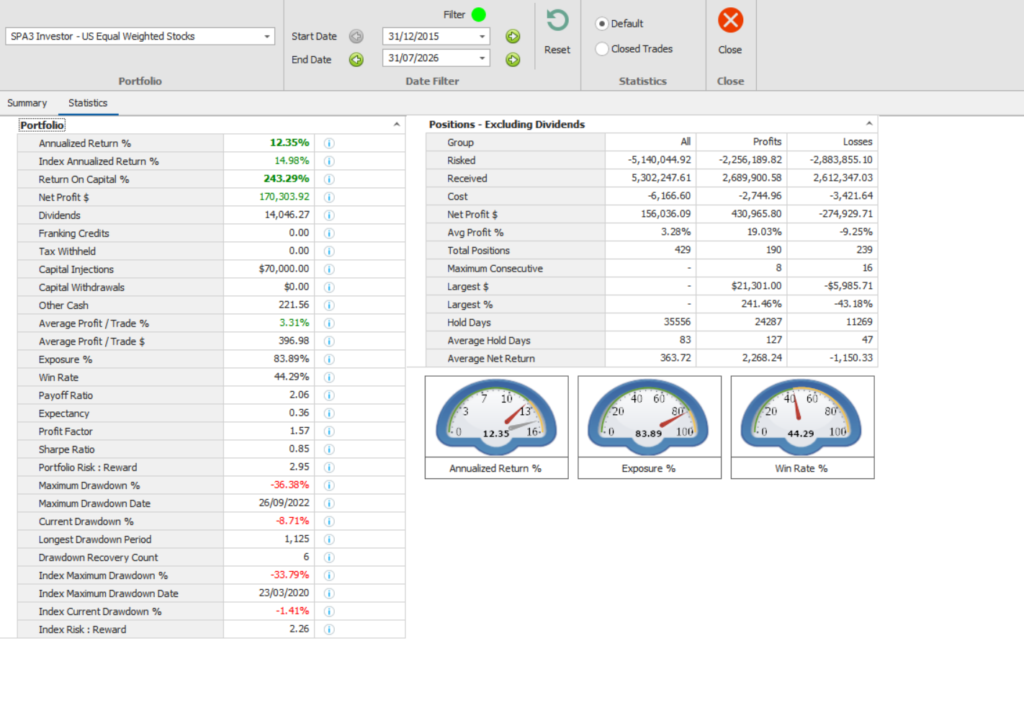Viewport: 1024px width, 708px height.
Task: Toggle the green Filter indicator
Action: pos(479,14)
